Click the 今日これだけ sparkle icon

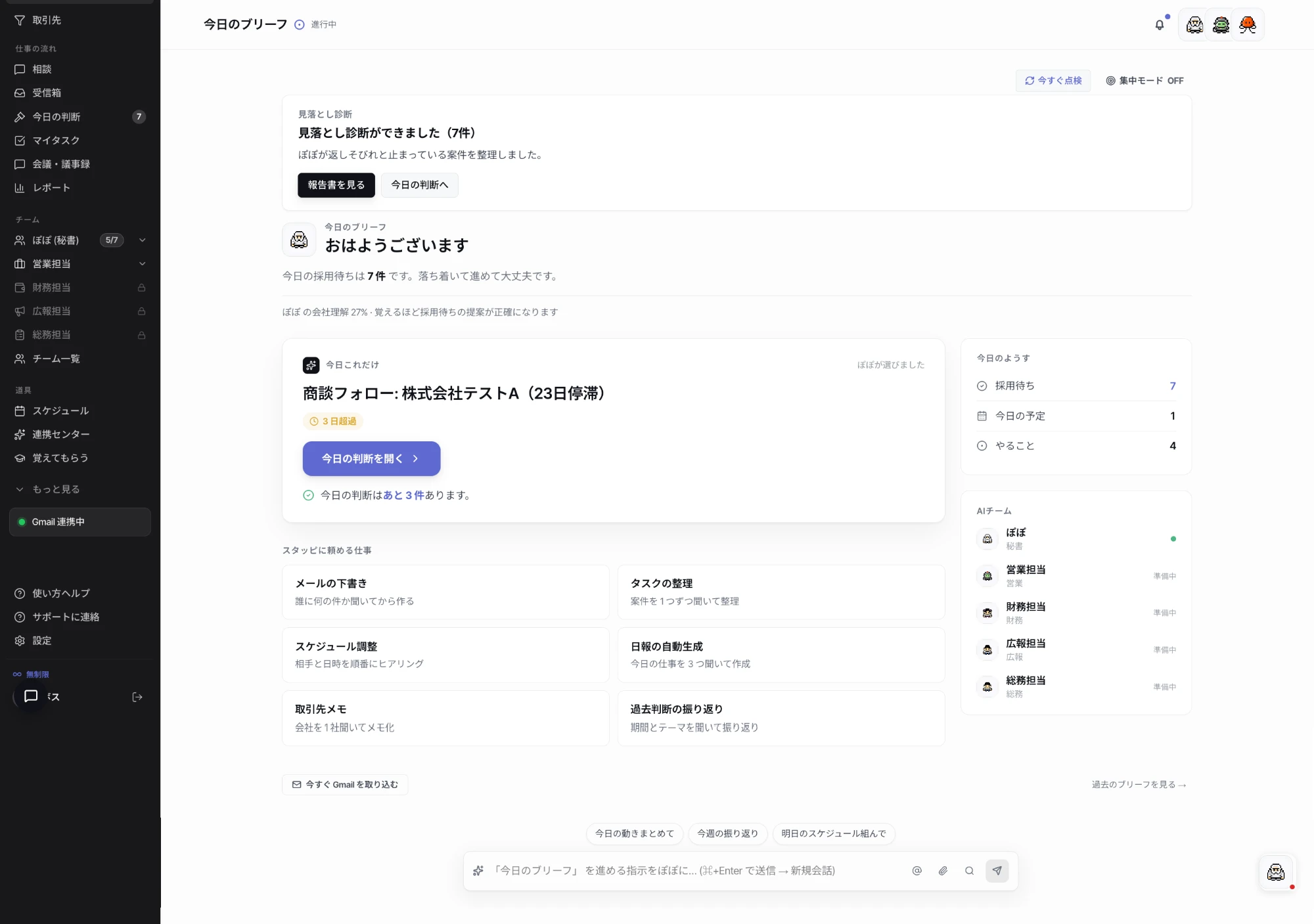click(x=311, y=364)
